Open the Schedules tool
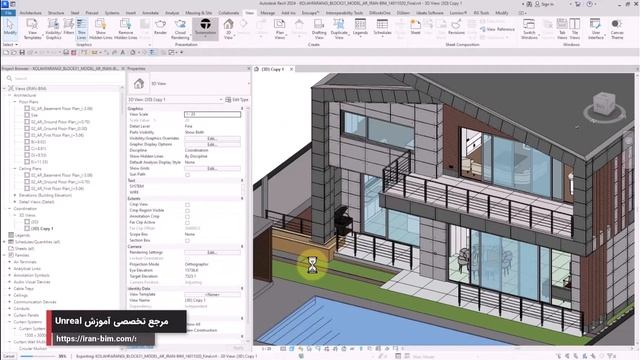The width and height of the screenshot is (640, 360). [x=382, y=28]
